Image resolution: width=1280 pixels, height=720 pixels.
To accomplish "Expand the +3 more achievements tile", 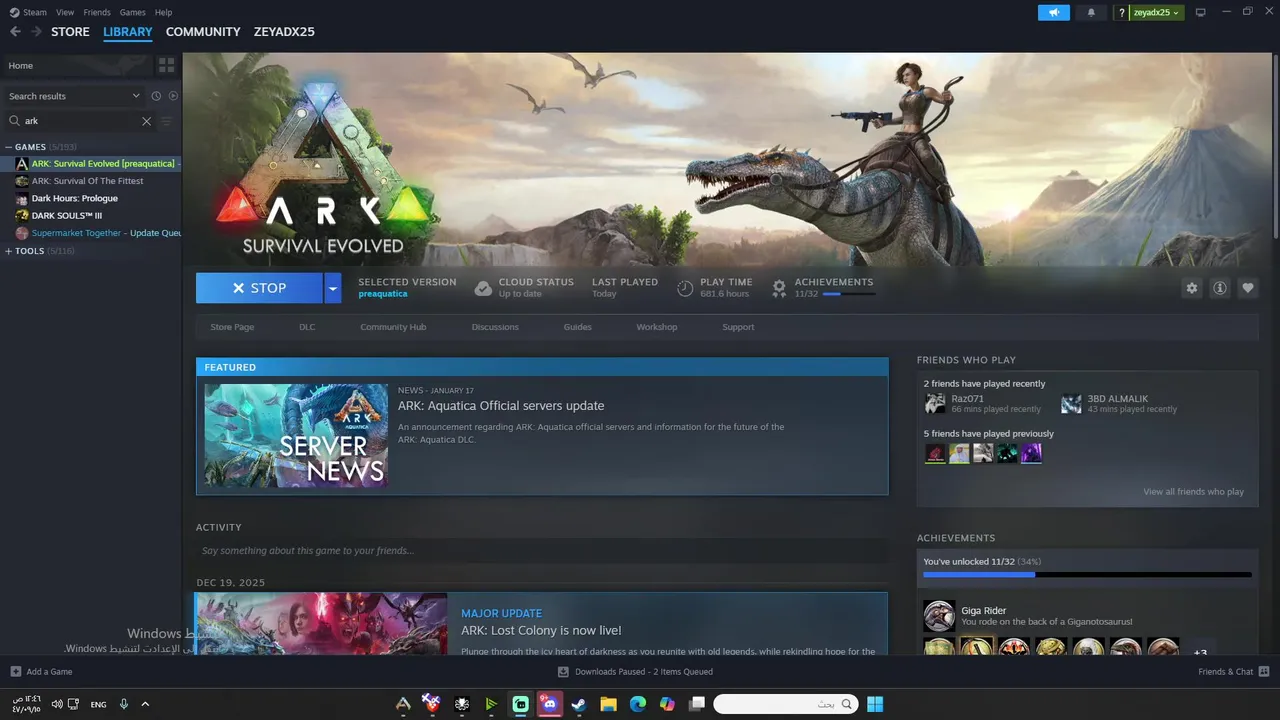I will (1201, 649).
